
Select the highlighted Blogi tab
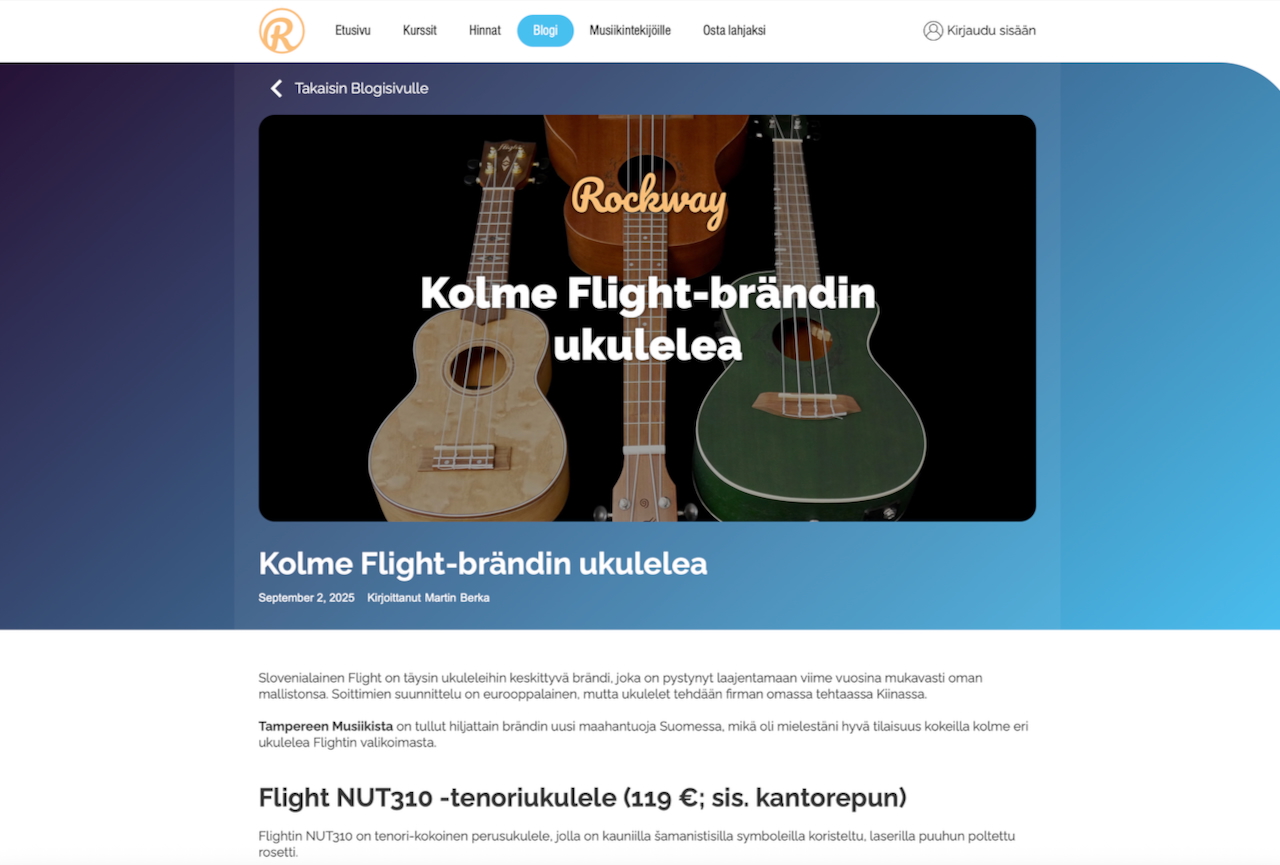click(x=545, y=31)
